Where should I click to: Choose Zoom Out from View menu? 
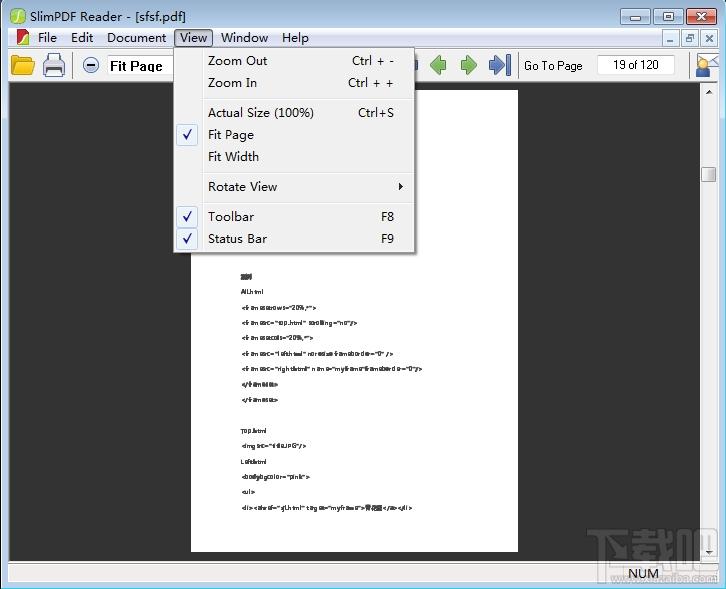pyautogui.click(x=294, y=61)
